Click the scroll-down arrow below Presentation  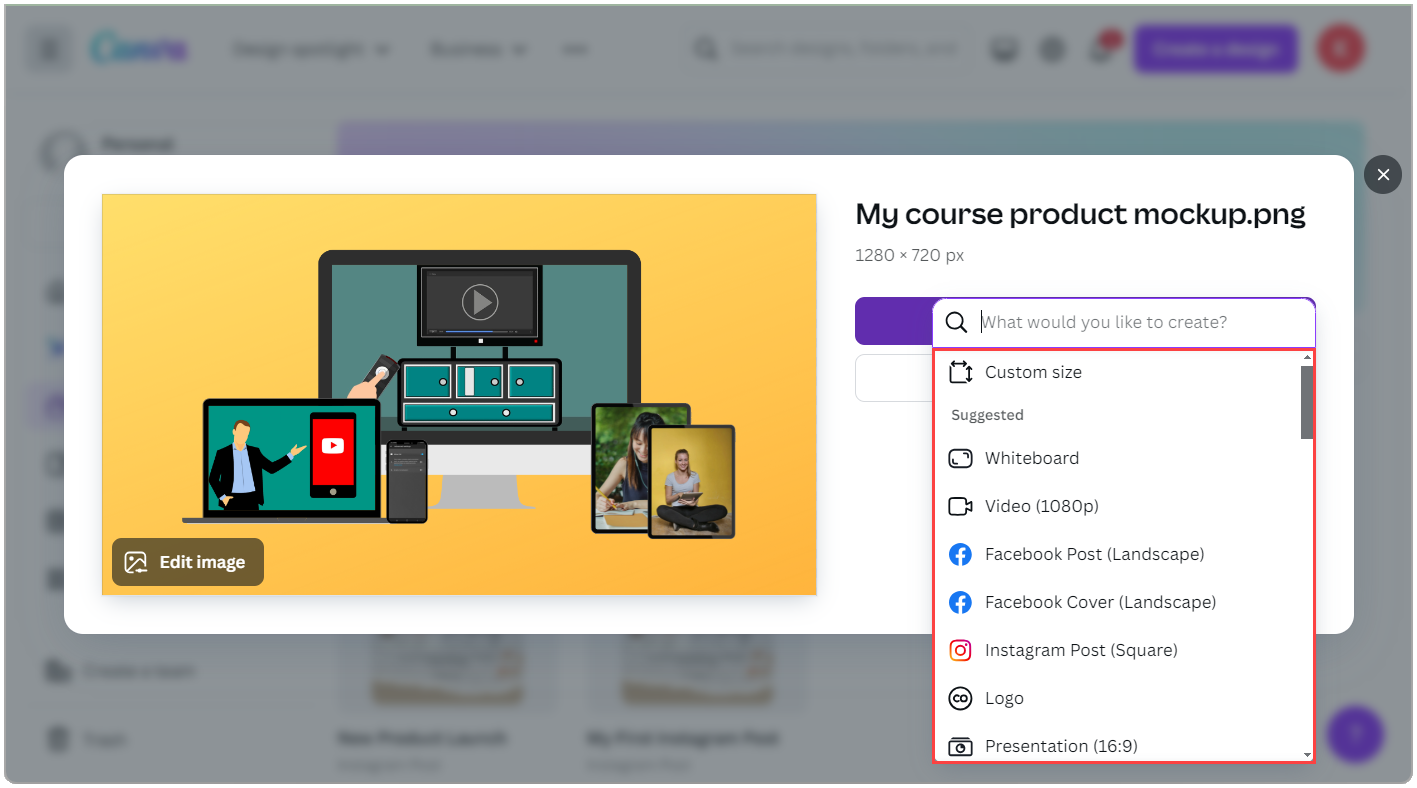[1306, 757]
